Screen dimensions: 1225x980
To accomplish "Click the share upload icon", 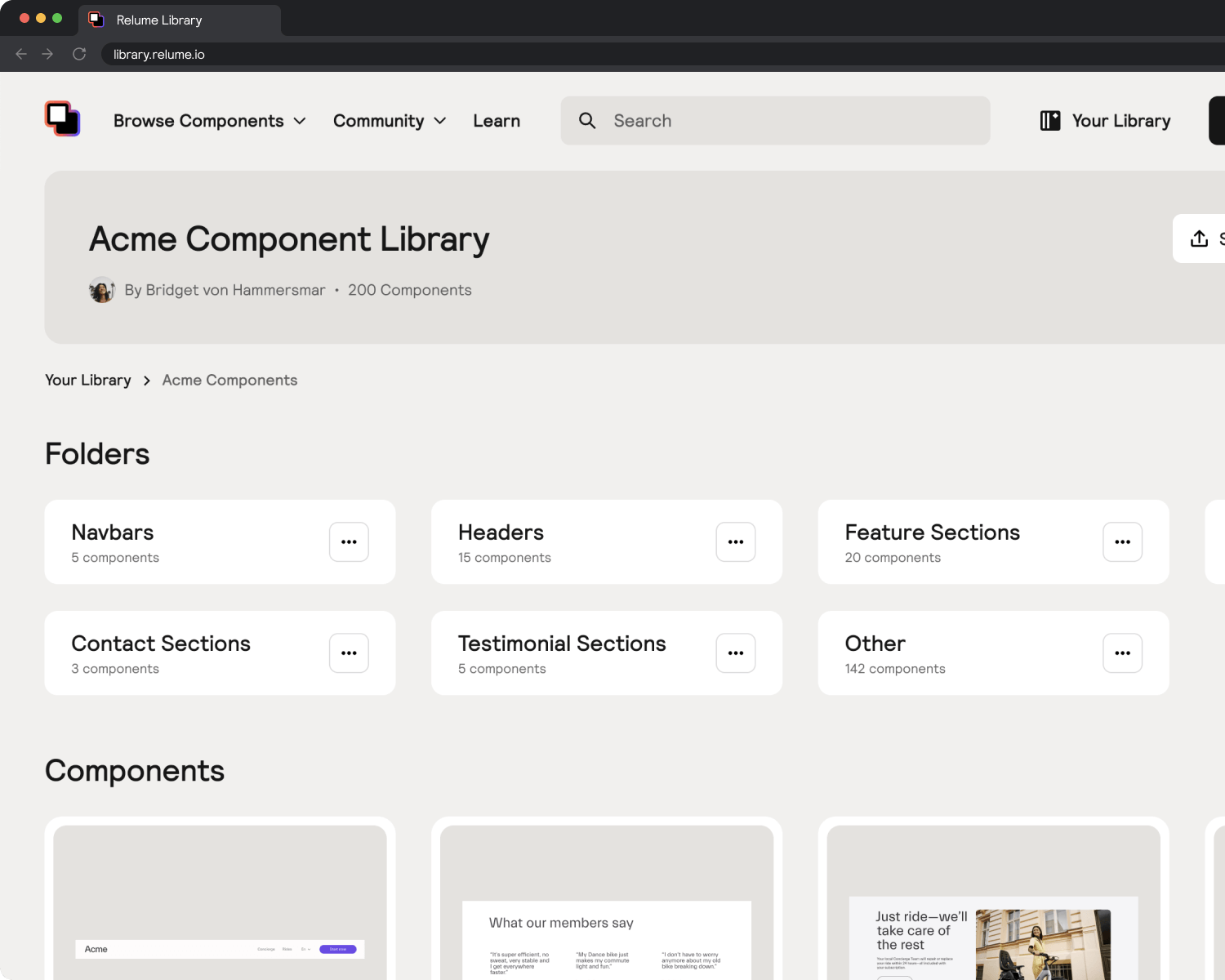I will pyautogui.click(x=1199, y=238).
